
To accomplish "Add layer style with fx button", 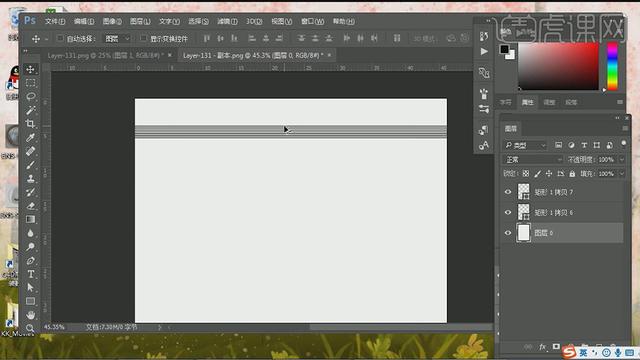I will [542, 347].
